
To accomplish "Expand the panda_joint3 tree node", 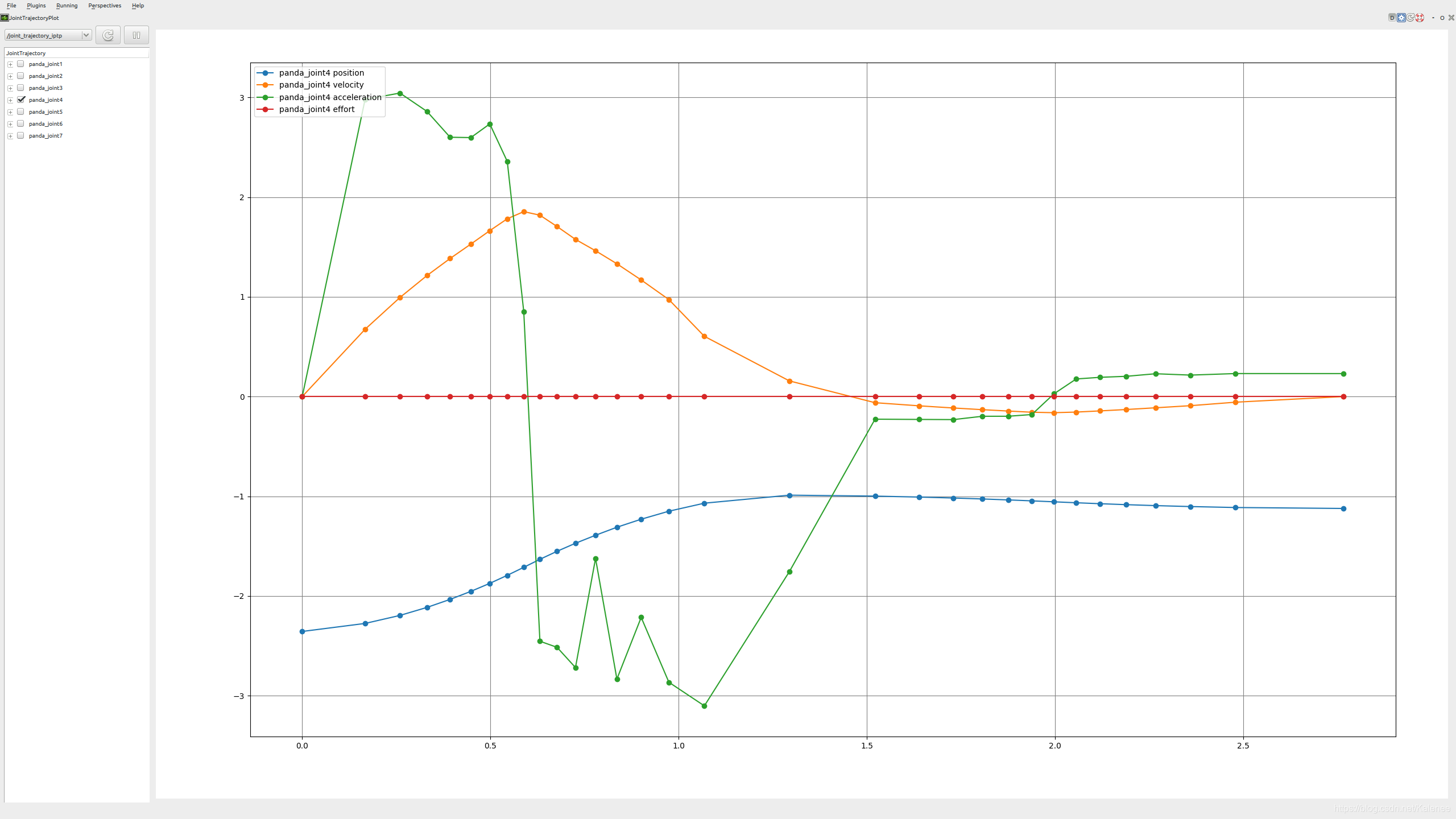I will pos(10,88).
